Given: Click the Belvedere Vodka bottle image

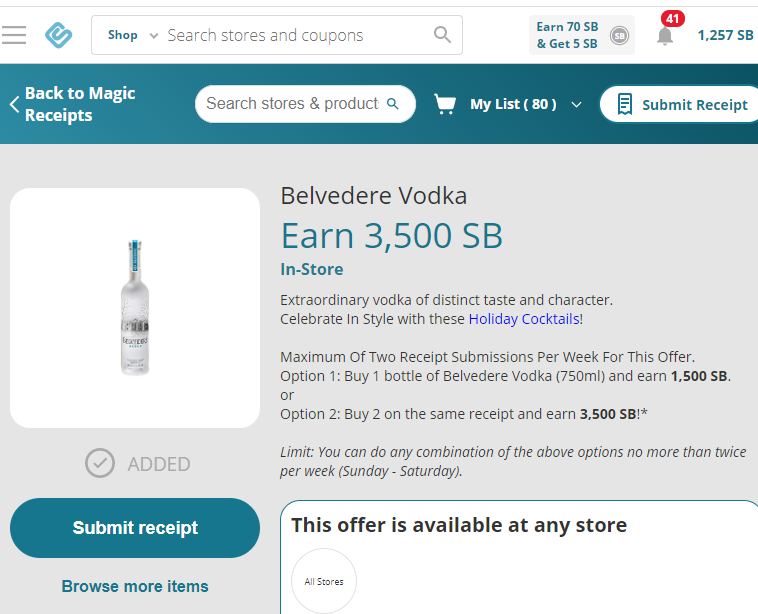Looking at the screenshot, I should click(x=135, y=307).
